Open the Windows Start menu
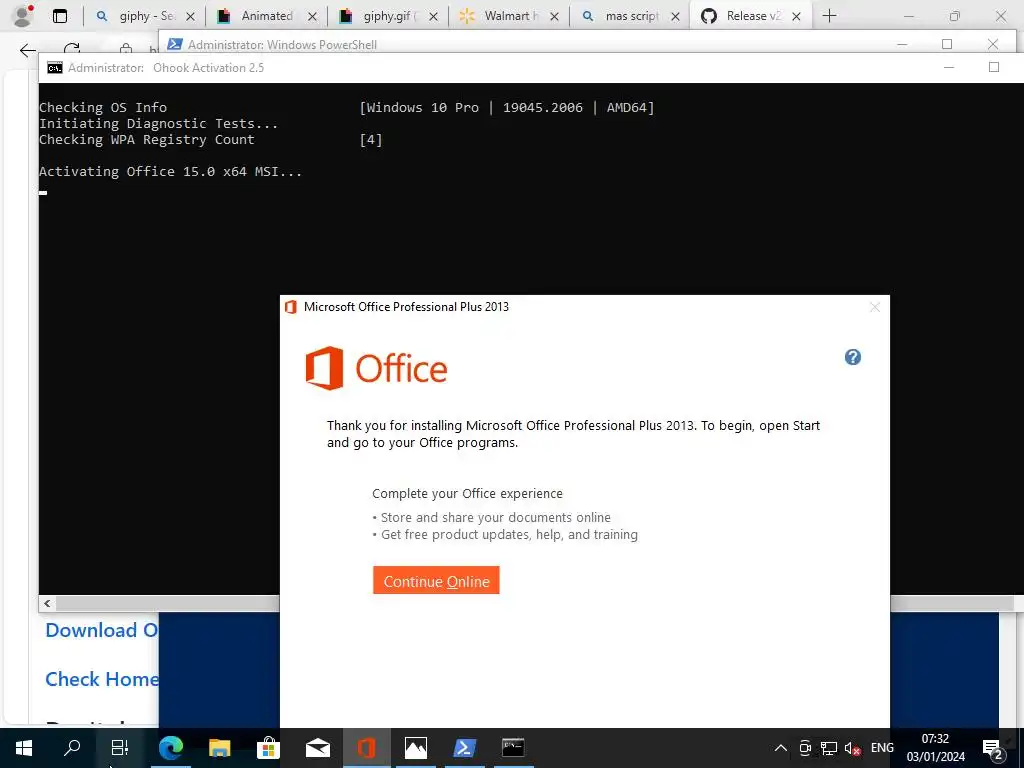Viewport: 1024px width, 768px height. click(x=24, y=748)
